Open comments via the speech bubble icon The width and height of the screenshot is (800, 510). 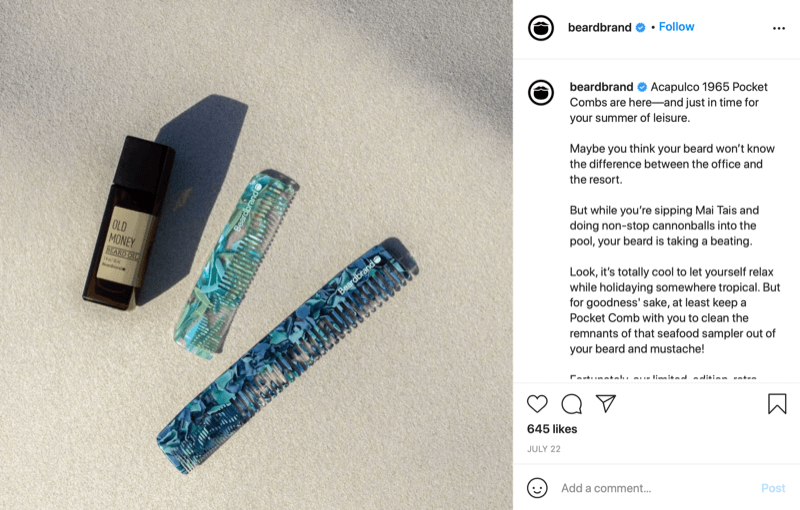point(571,404)
